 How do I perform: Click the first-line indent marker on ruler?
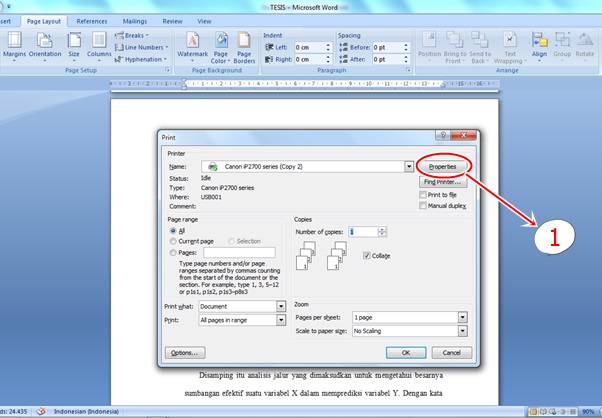tap(184, 81)
